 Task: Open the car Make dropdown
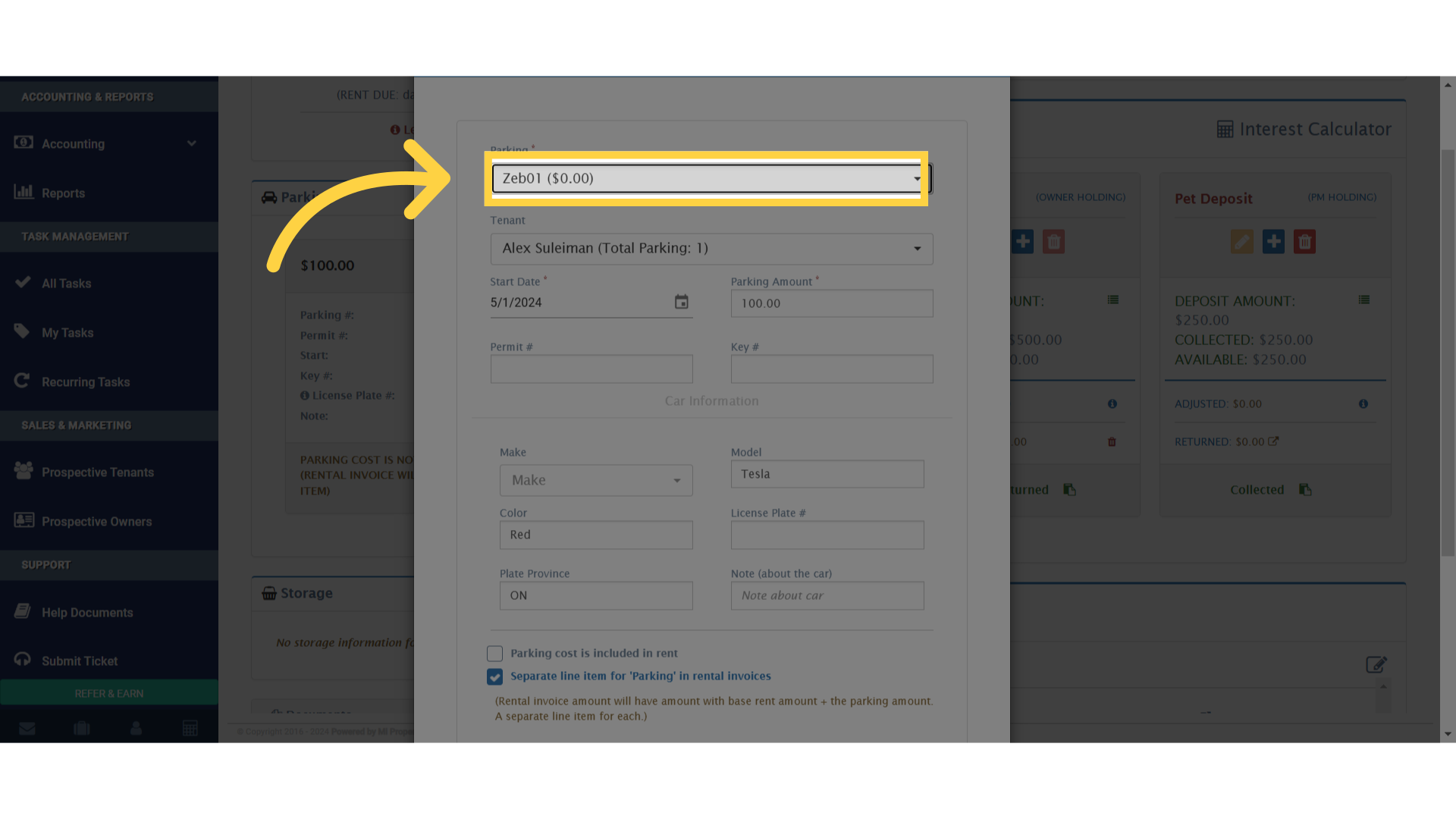click(x=596, y=480)
